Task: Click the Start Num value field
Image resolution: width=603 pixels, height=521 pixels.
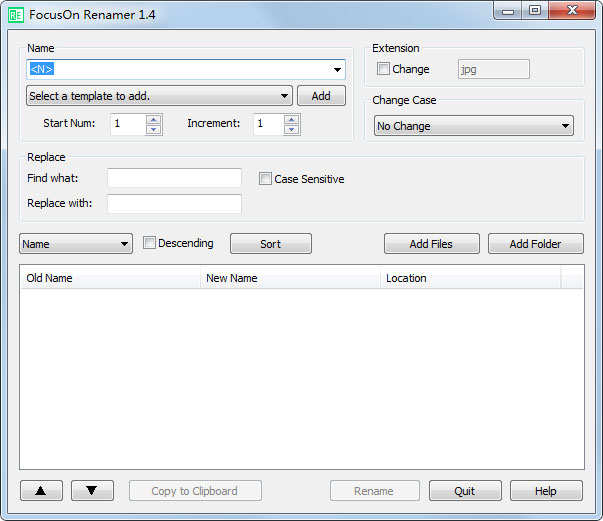Action: [x=128, y=124]
